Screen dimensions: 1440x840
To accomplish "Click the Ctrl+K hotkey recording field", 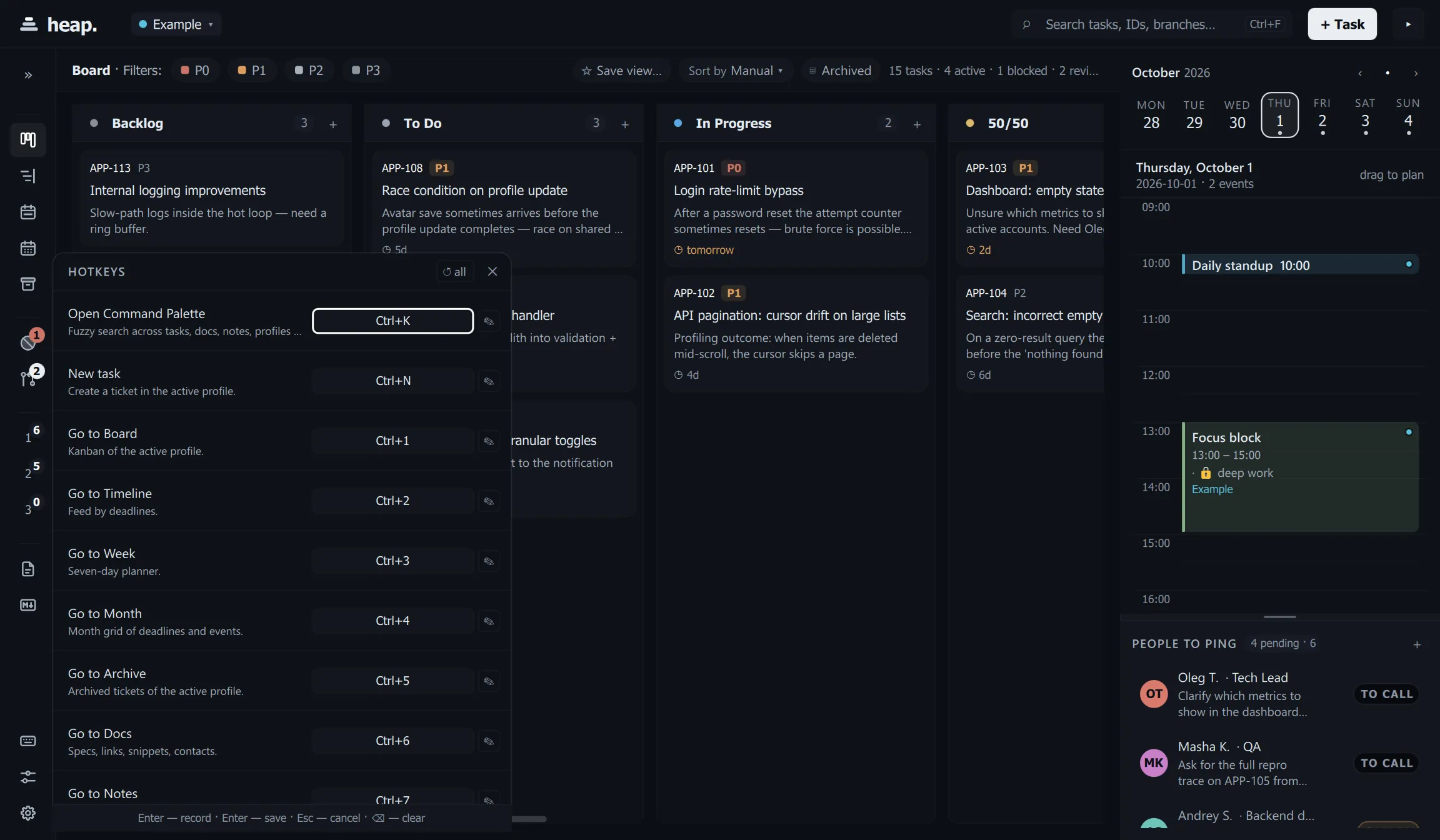I will 392,321.
